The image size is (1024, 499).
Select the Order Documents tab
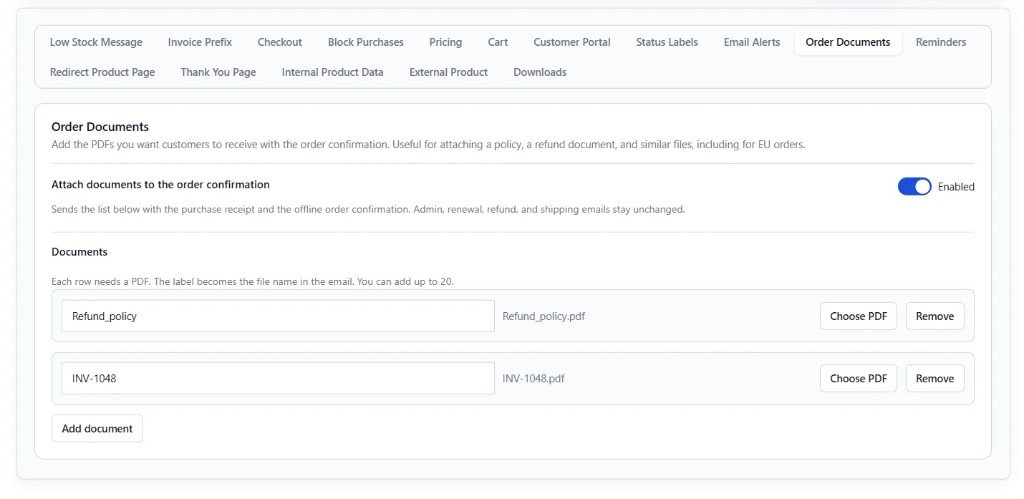click(x=848, y=42)
